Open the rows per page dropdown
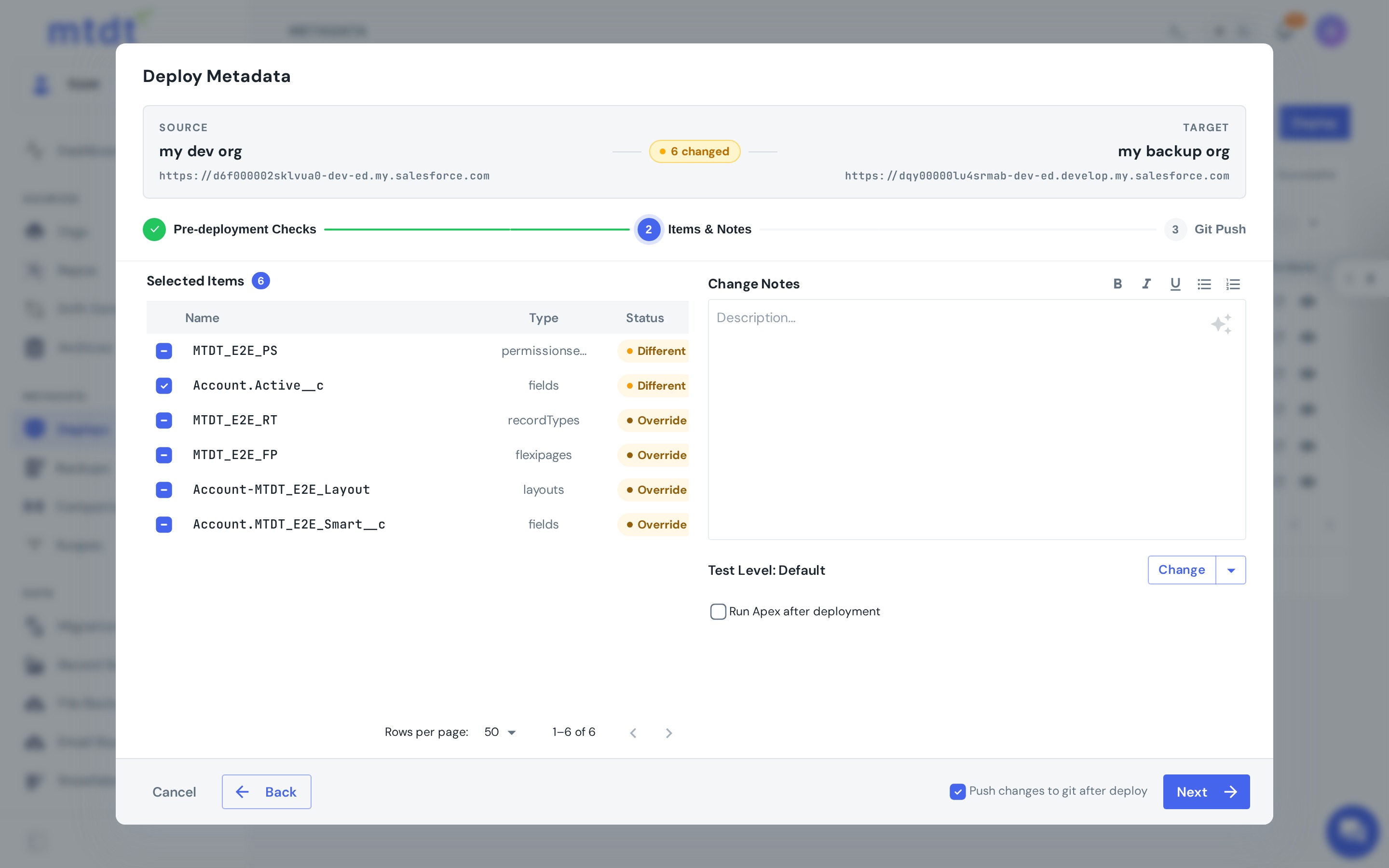1389x868 pixels. 500,732
